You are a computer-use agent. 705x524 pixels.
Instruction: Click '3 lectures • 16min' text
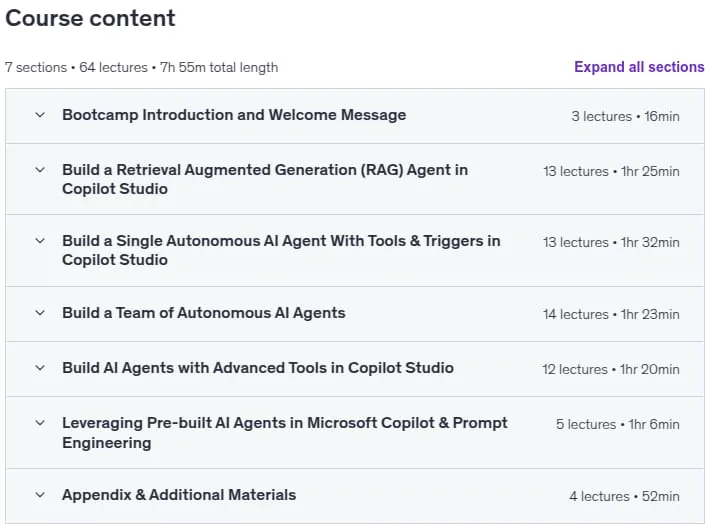point(625,116)
